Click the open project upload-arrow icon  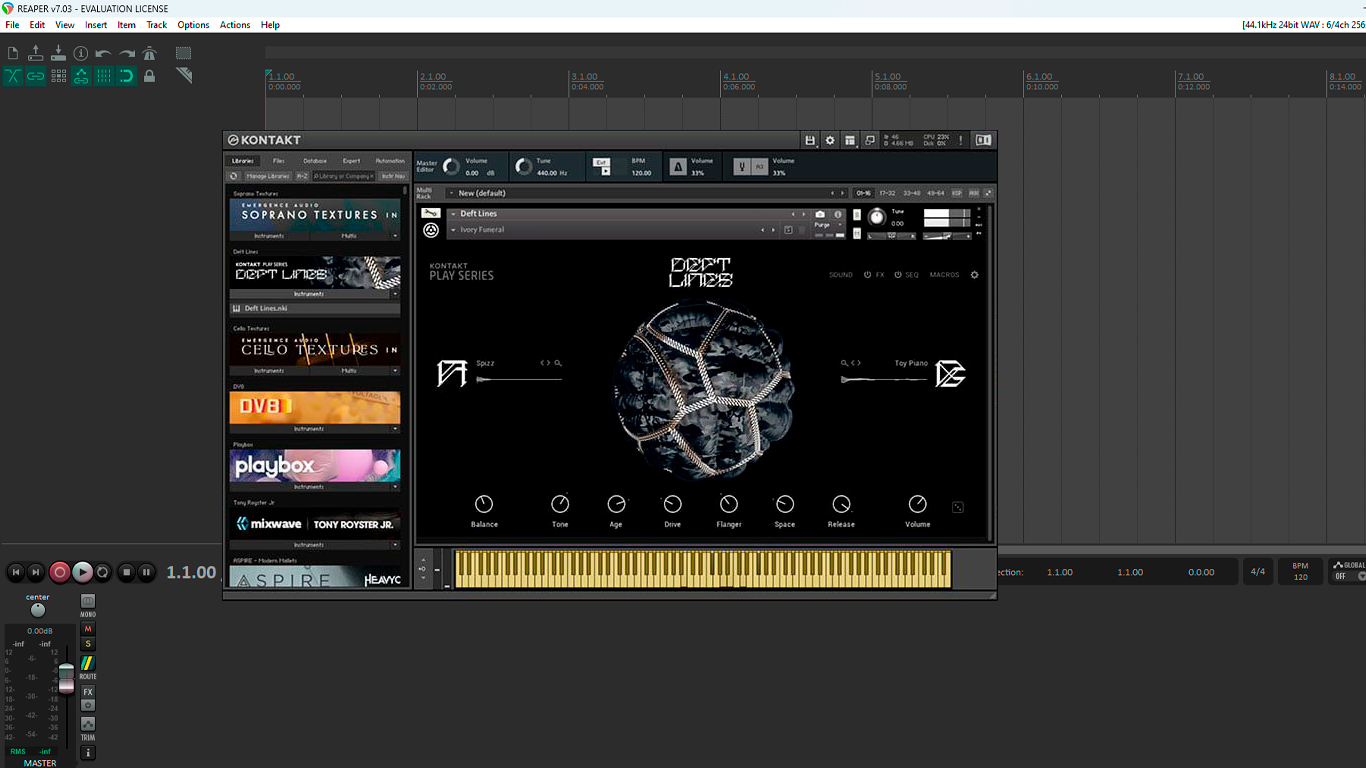pos(36,53)
